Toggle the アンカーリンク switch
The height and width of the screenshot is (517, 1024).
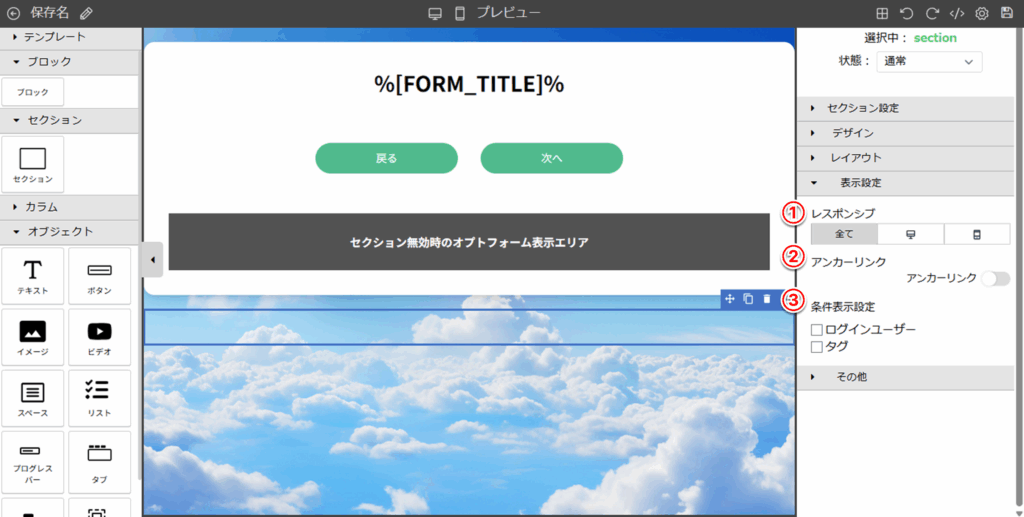[x=995, y=278]
